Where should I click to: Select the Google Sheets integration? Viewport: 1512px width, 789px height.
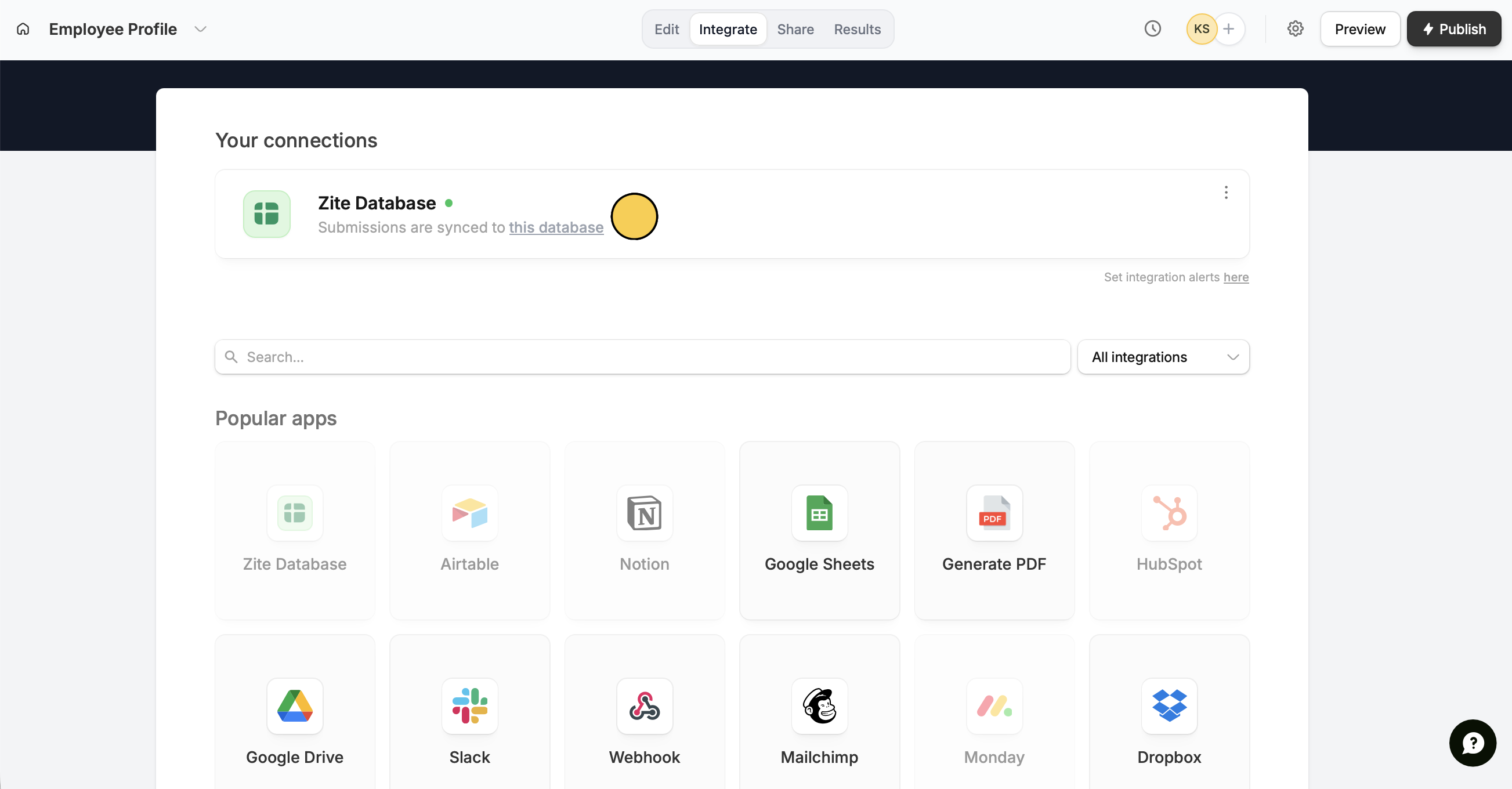coord(819,530)
